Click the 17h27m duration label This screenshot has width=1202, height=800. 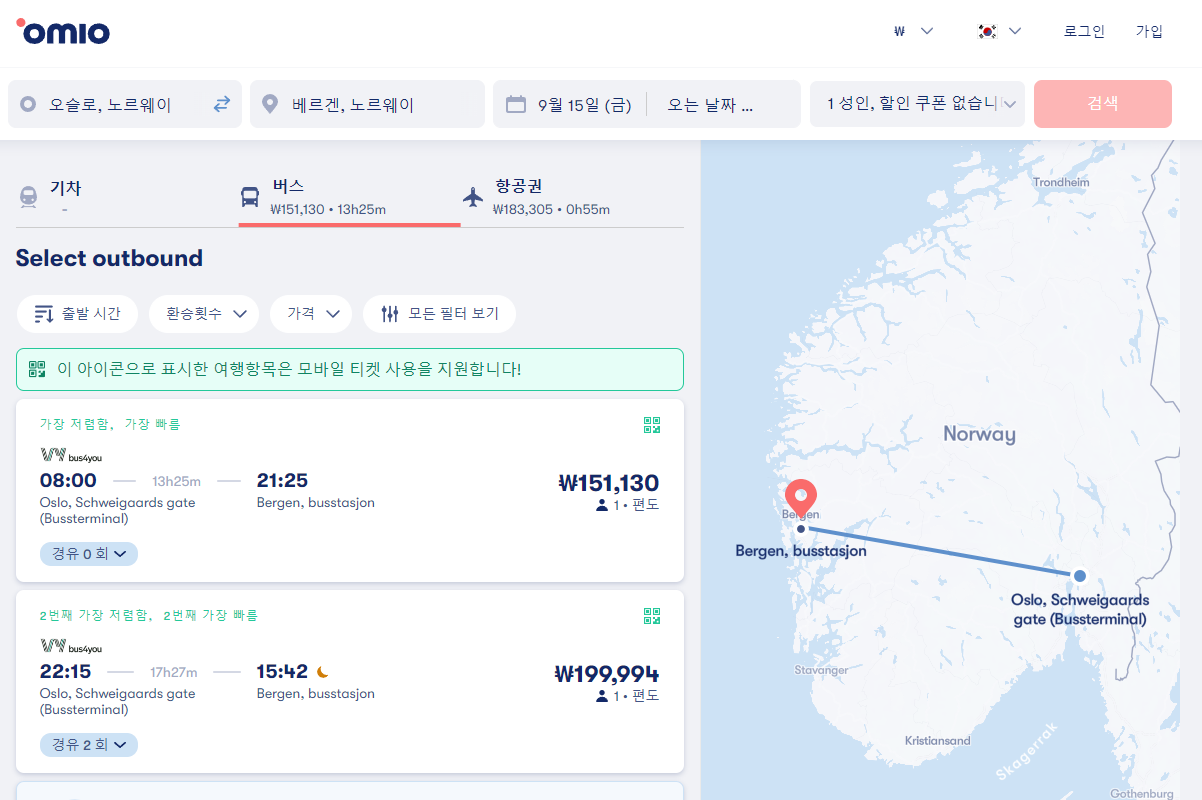(x=173, y=673)
